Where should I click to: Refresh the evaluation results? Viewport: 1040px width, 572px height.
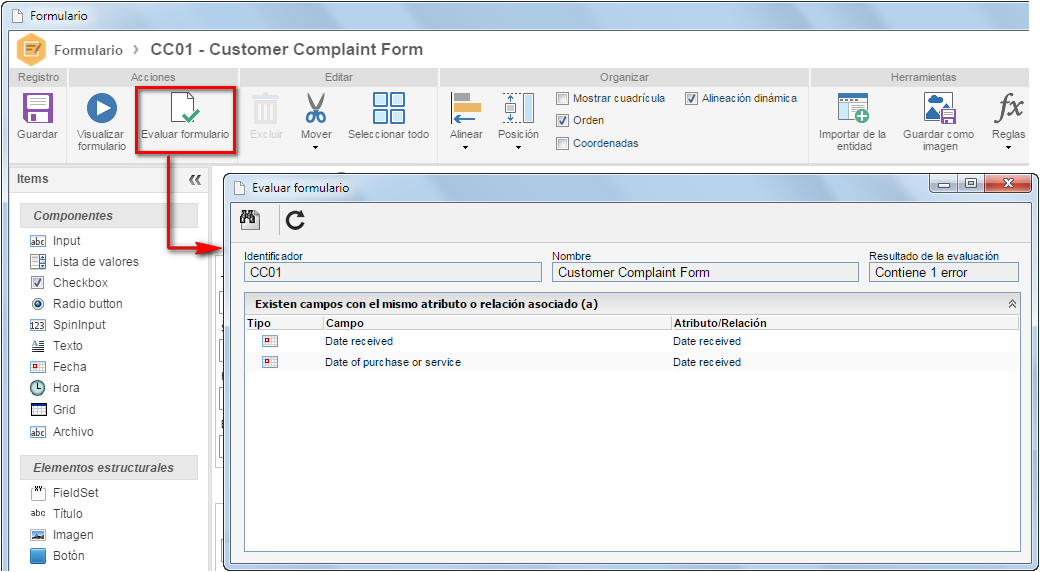(x=295, y=220)
